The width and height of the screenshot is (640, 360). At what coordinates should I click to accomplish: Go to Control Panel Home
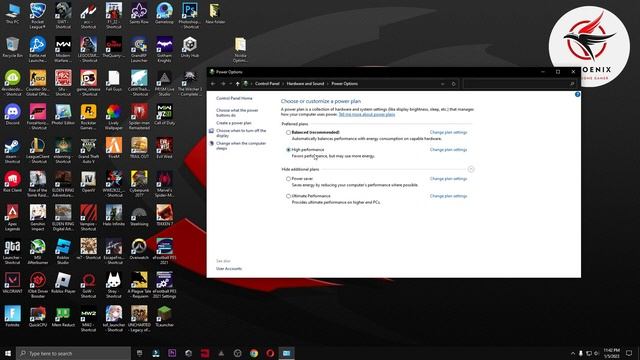234,98
